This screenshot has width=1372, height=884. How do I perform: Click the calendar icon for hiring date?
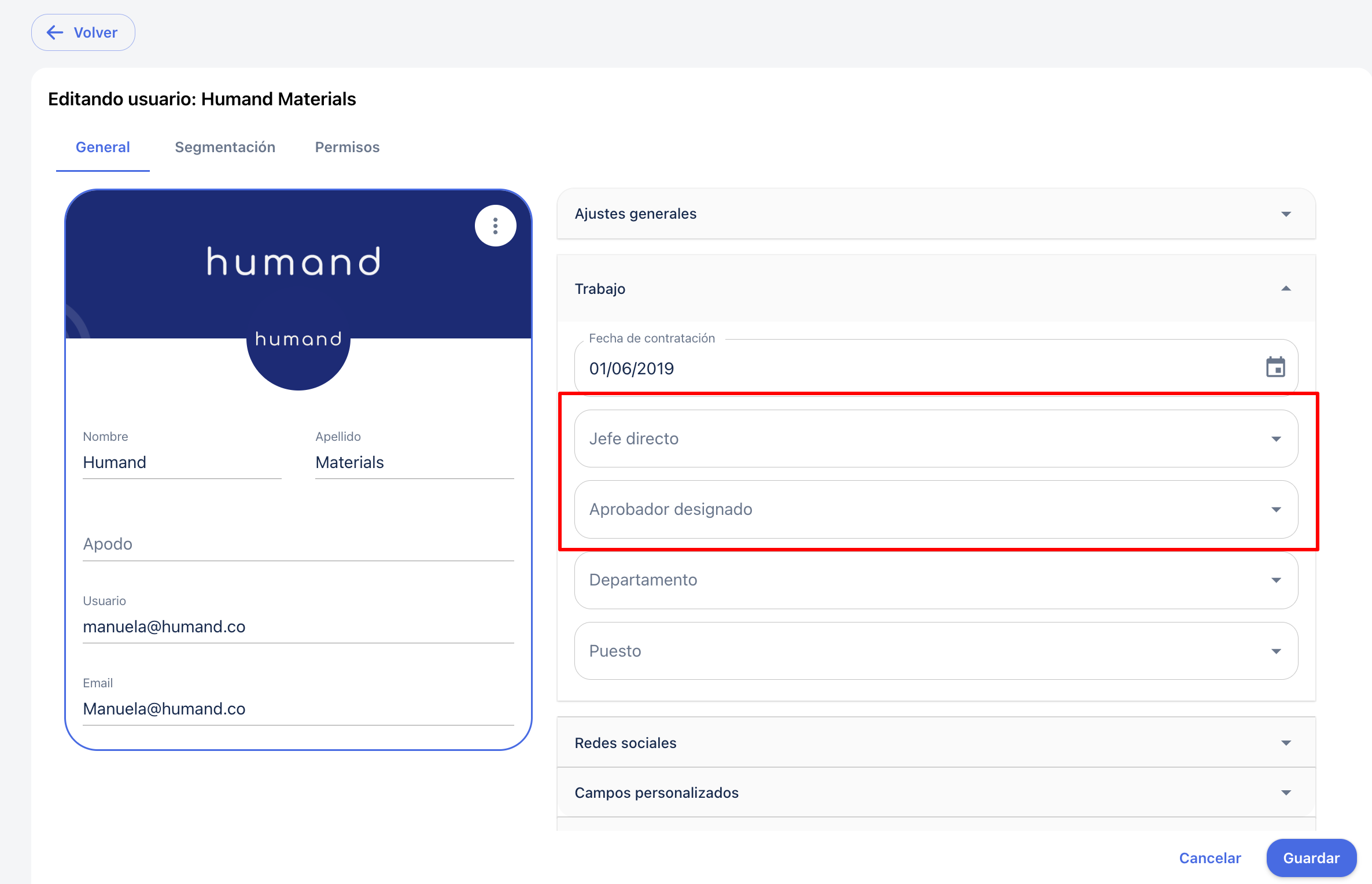1275,367
